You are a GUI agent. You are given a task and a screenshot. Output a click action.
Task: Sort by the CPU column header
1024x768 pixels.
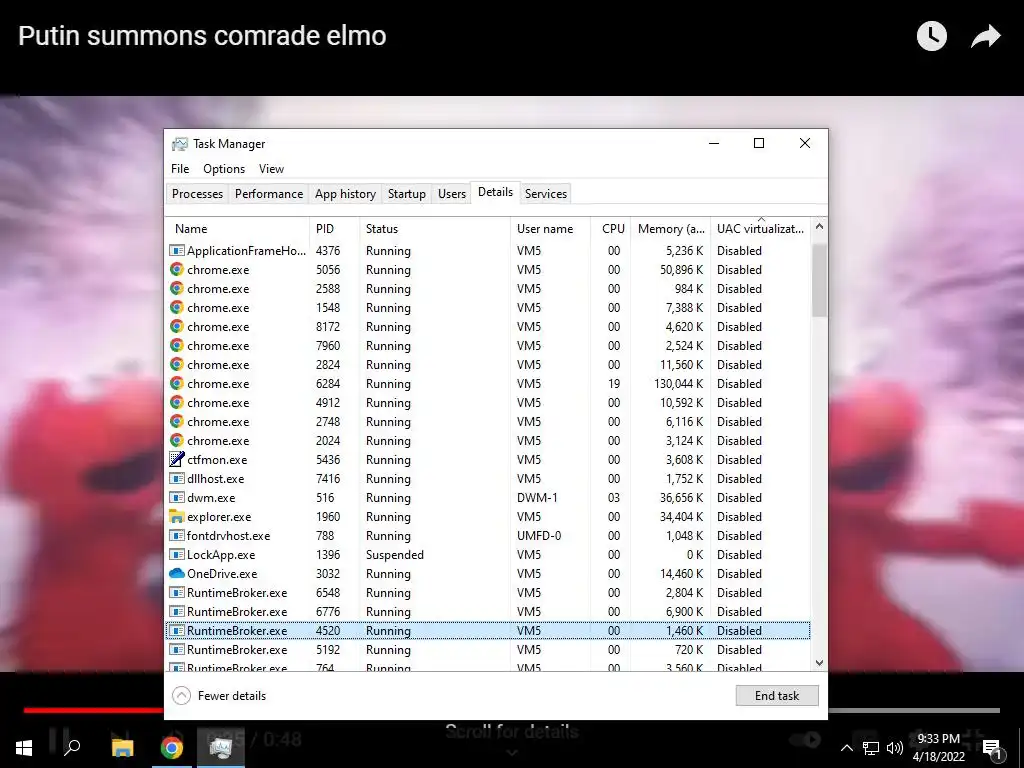pyautogui.click(x=611, y=229)
